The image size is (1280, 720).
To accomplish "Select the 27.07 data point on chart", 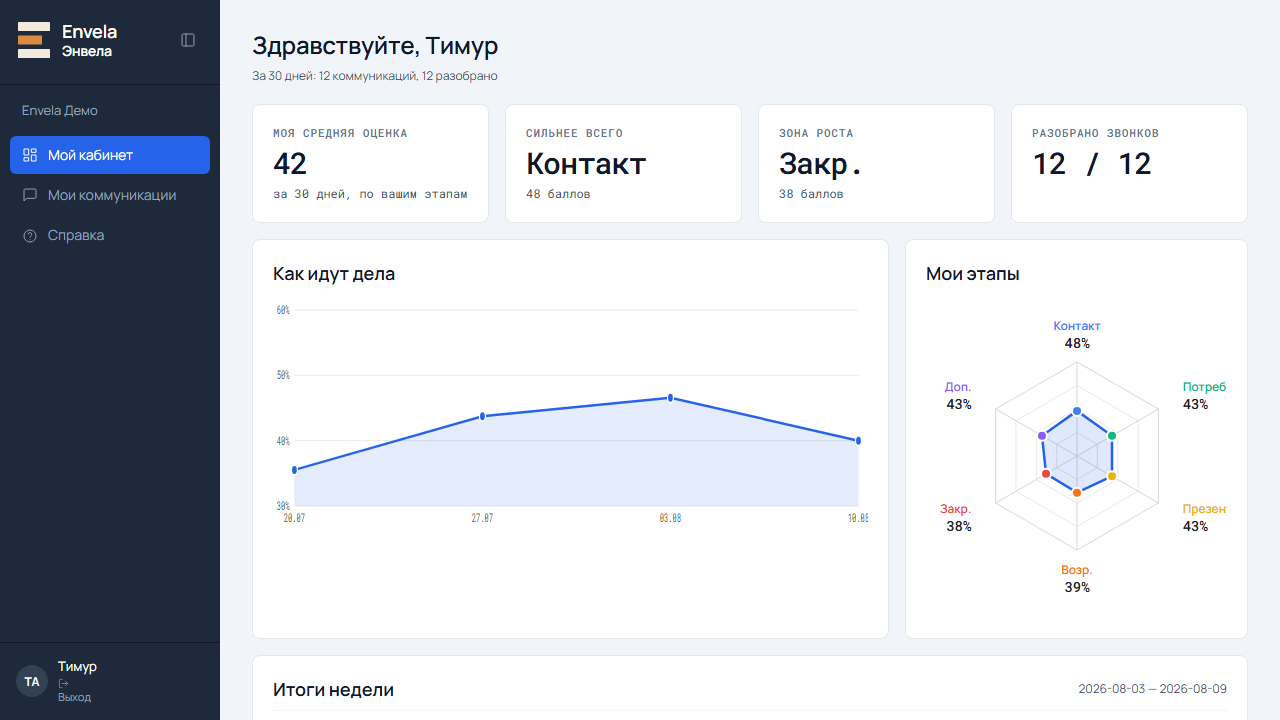I will pos(482,416).
